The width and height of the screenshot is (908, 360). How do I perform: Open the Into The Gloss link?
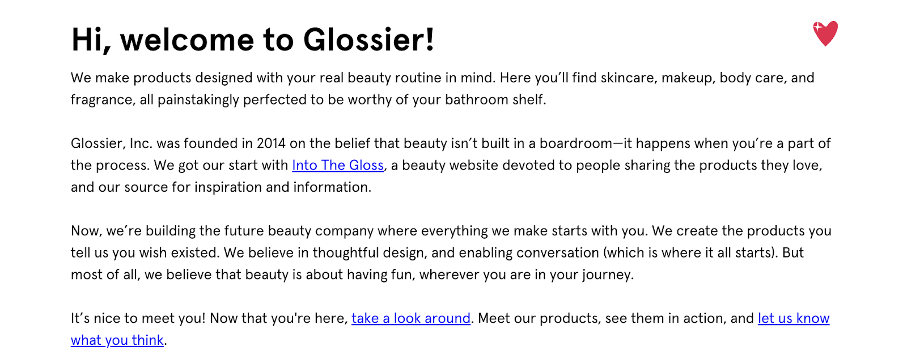pyautogui.click(x=338, y=166)
